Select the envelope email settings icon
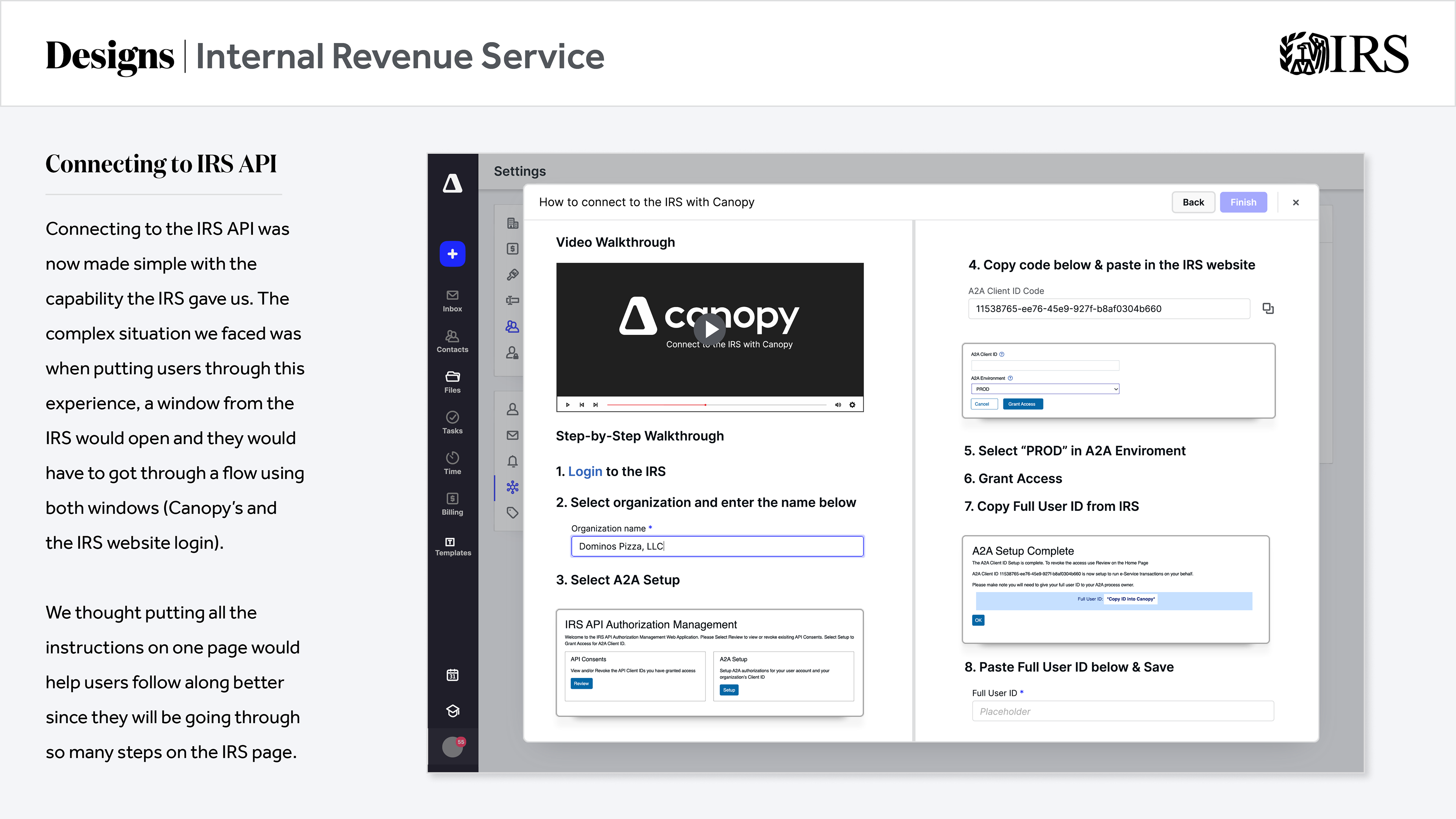 click(513, 435)
